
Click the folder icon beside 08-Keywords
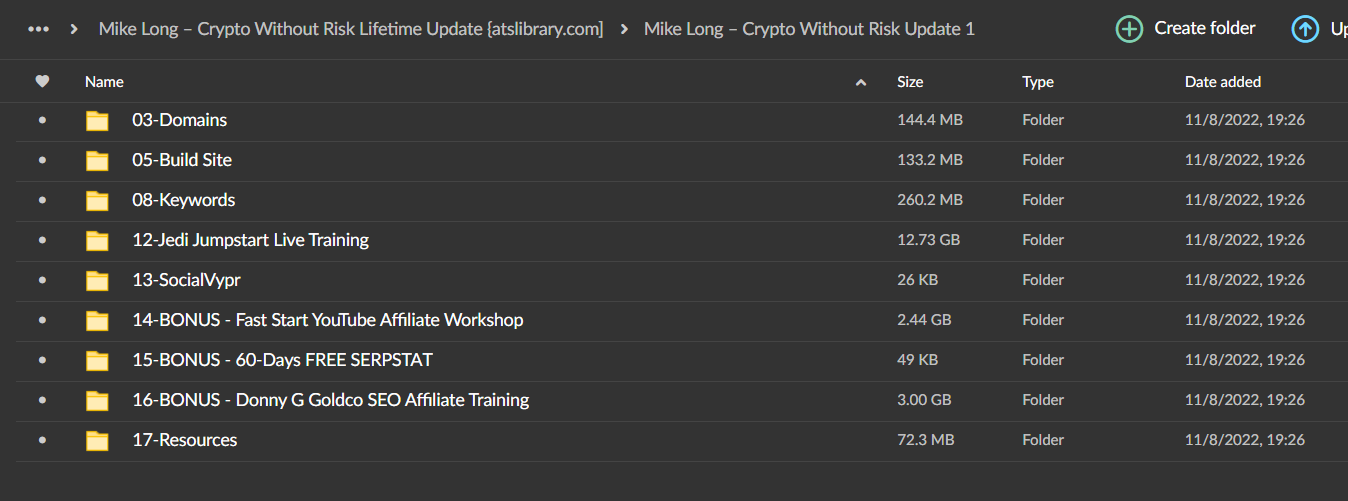tap(97, 201)
